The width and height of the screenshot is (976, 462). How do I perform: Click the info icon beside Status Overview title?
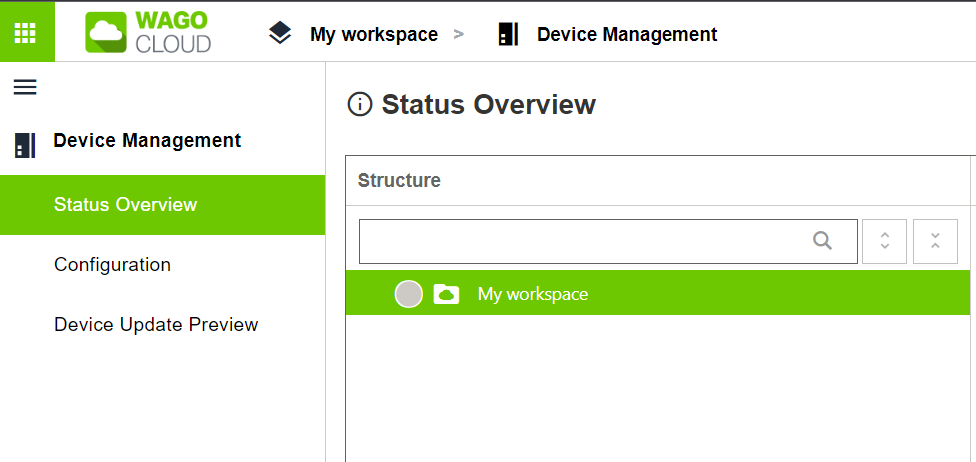360,105
